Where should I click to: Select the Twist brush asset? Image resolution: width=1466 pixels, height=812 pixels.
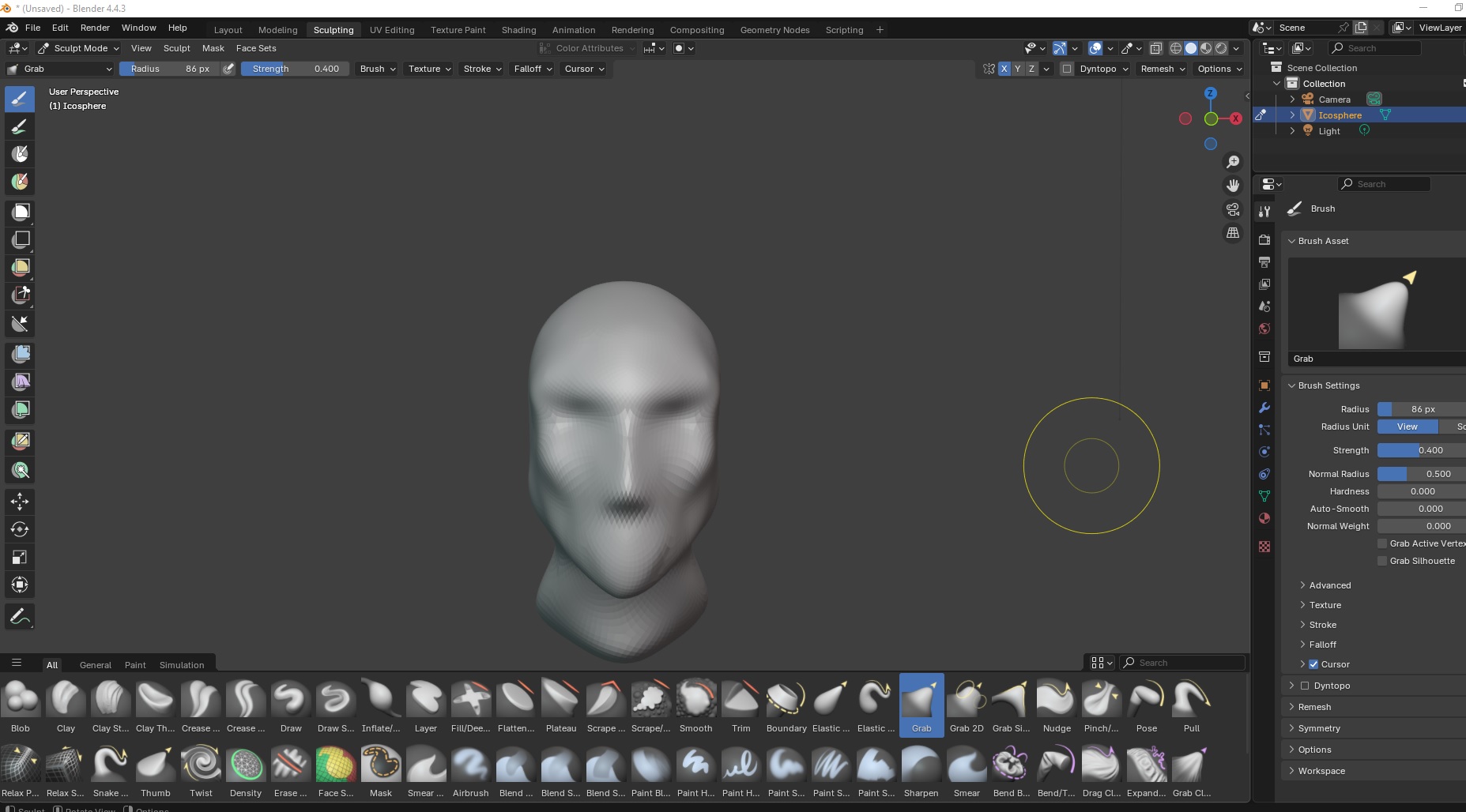pyautogui.click(x=201, y=770)
